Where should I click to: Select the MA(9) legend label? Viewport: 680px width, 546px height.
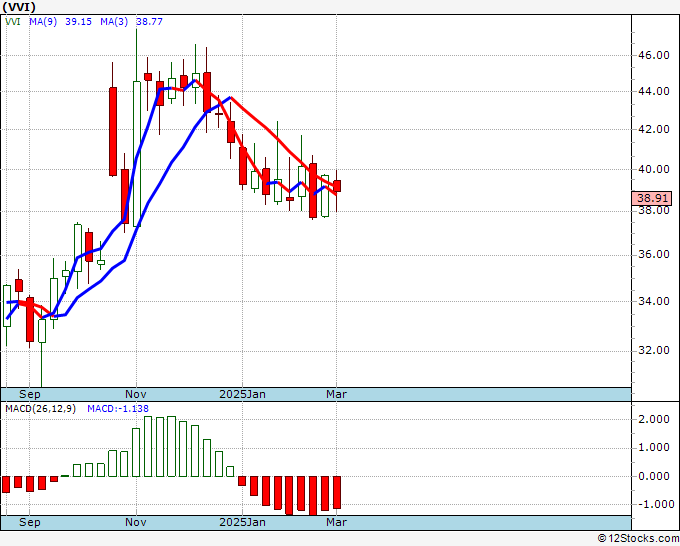(x=43, y=22)
